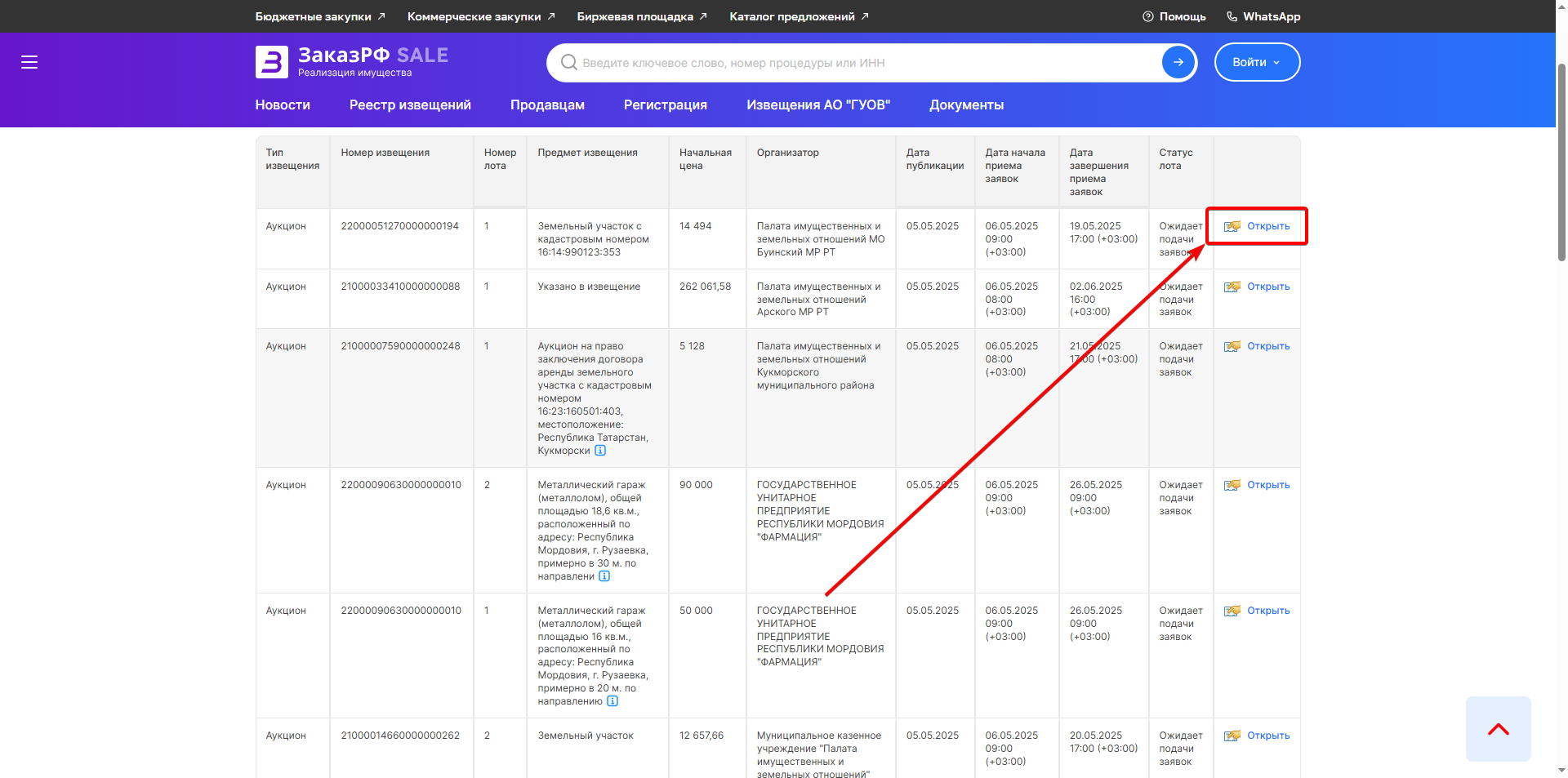
Task: Click Открыть link for Арского МР lot
Action: (1268, 287)
